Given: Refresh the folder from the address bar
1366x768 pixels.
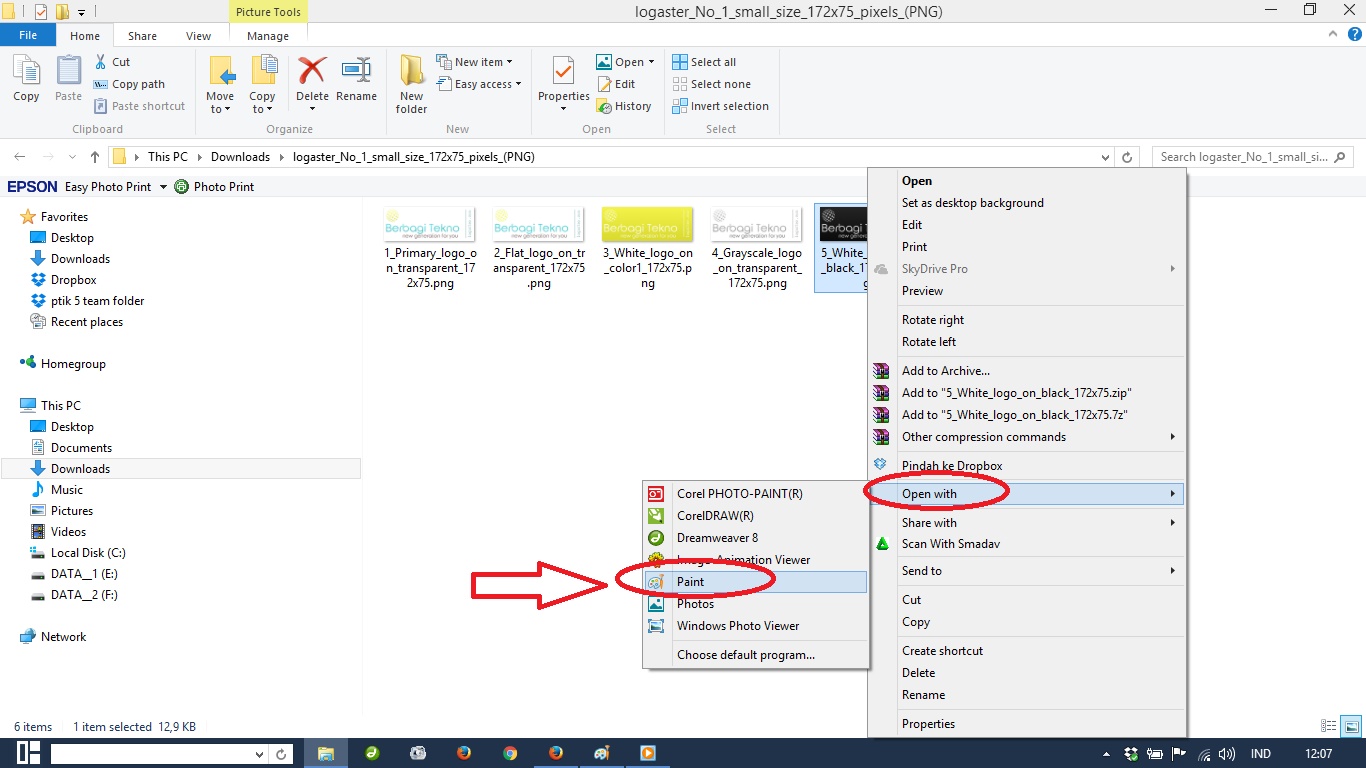Looking at the screenshot, I should pos(1127,157).
